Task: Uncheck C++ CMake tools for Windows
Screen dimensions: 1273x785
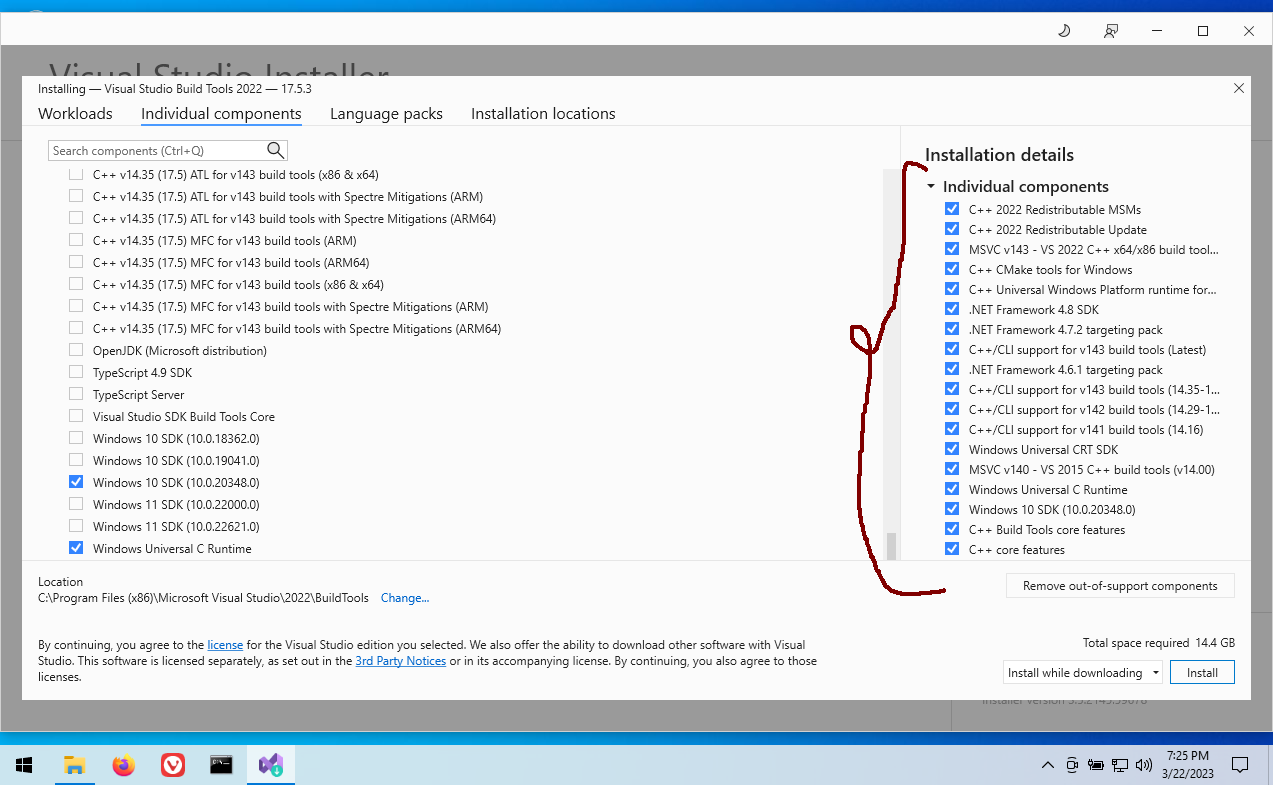Action: pos(952,270)
